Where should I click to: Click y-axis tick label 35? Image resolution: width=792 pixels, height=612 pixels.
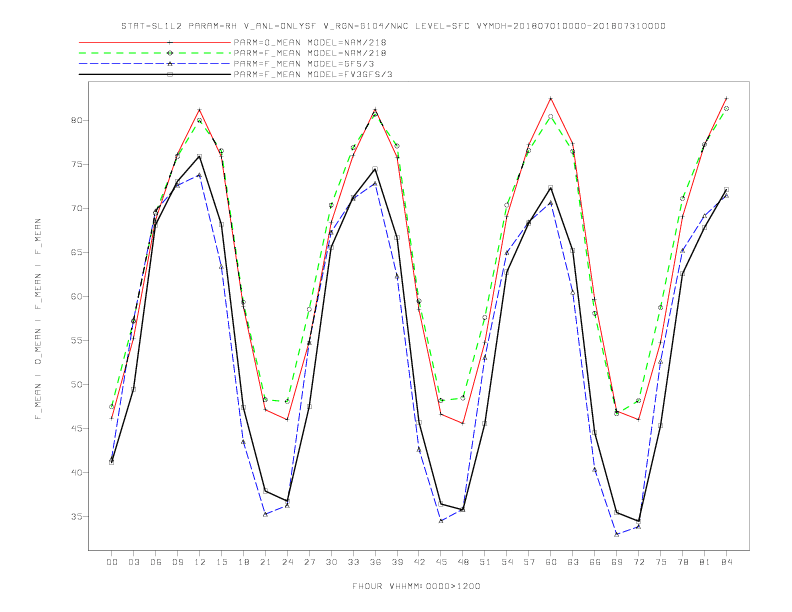(76, 517)
